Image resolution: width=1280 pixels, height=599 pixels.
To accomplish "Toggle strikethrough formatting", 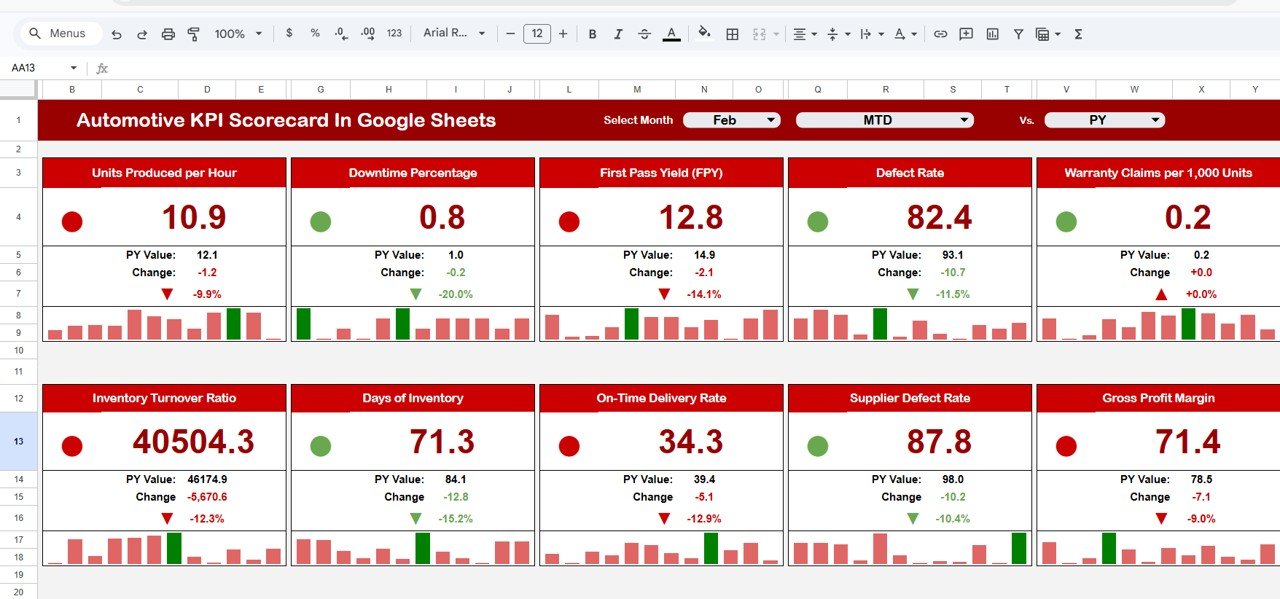I will (x=644, y=34).
